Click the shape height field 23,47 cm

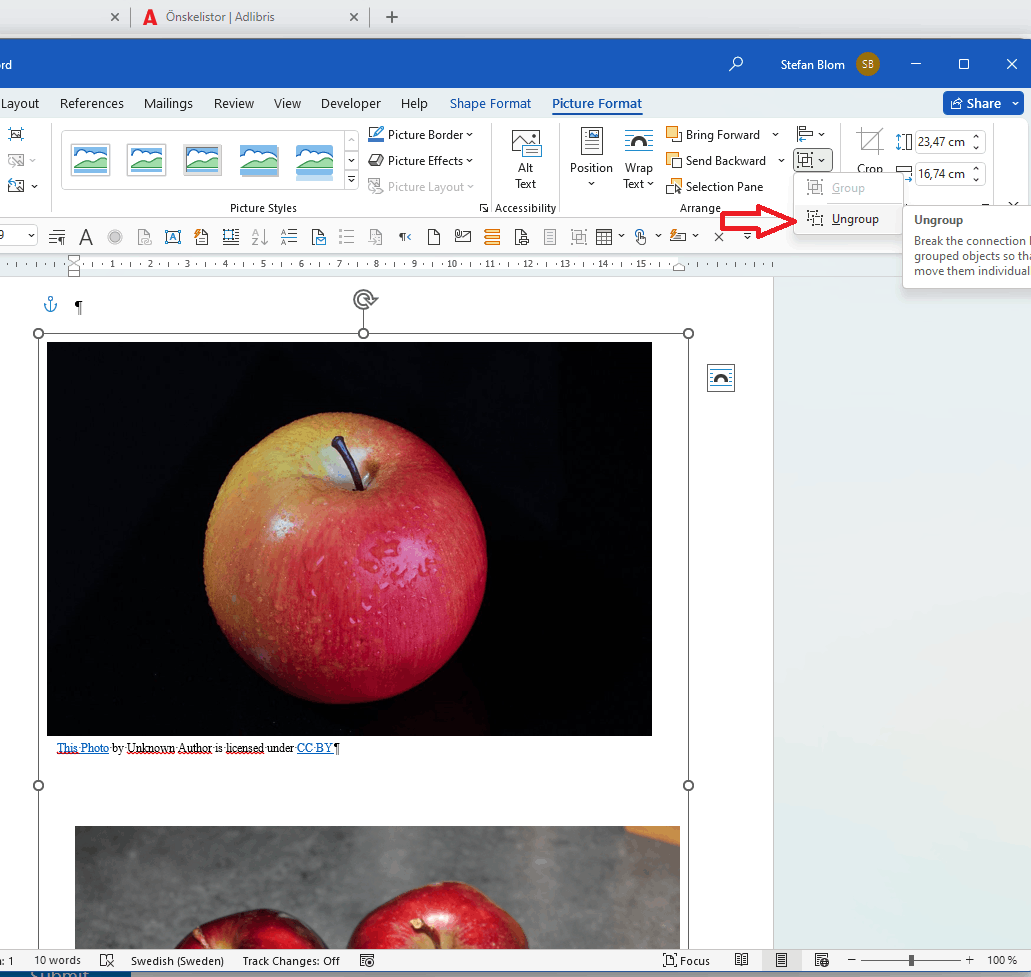pyautogui.click(x=941, y=142)
